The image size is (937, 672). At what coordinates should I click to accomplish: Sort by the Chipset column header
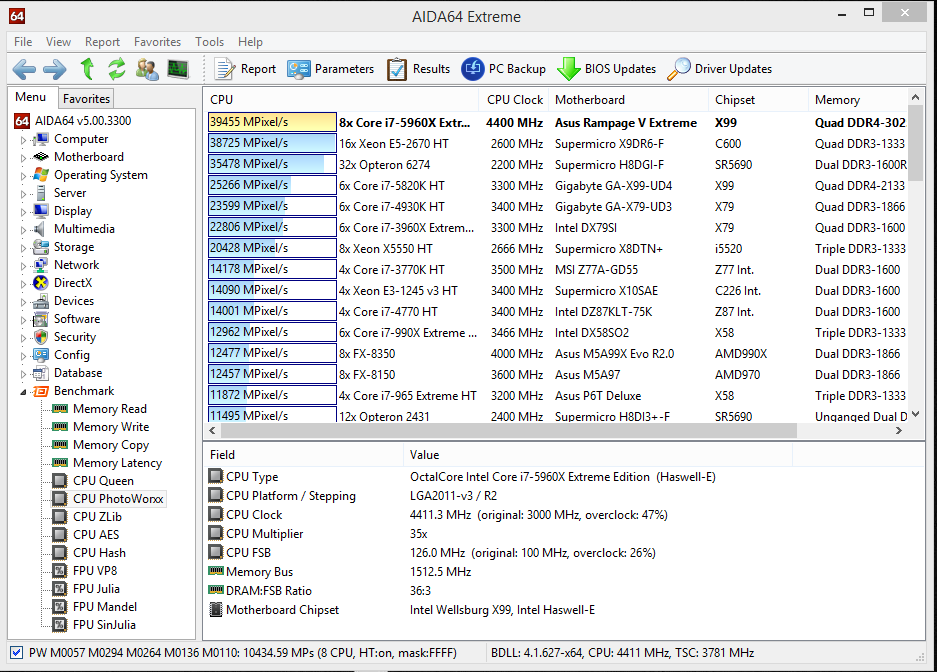(x=758, y=100)
